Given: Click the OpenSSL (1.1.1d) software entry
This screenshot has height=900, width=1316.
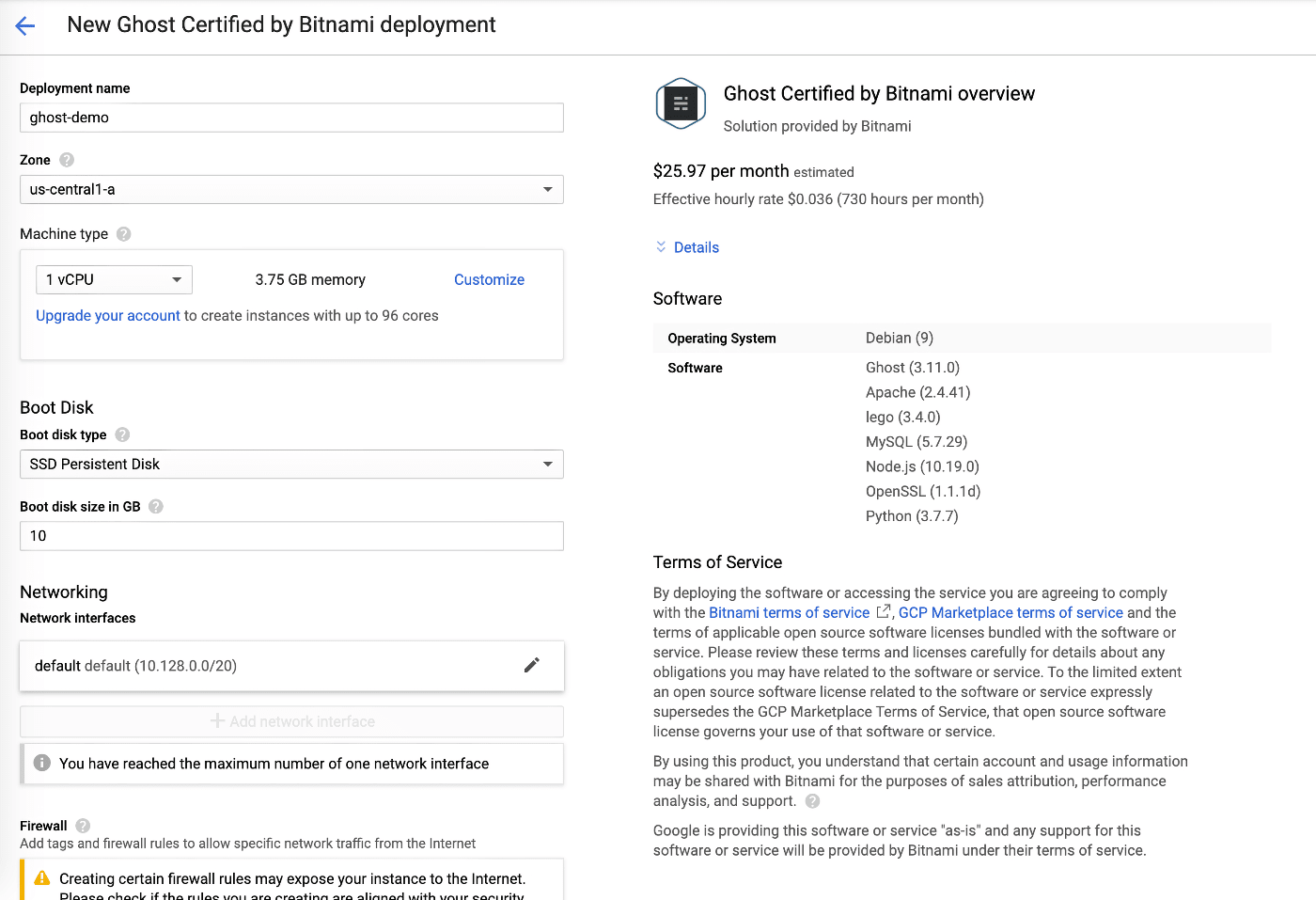Looking at the screenshot, I should click(923, 491).
